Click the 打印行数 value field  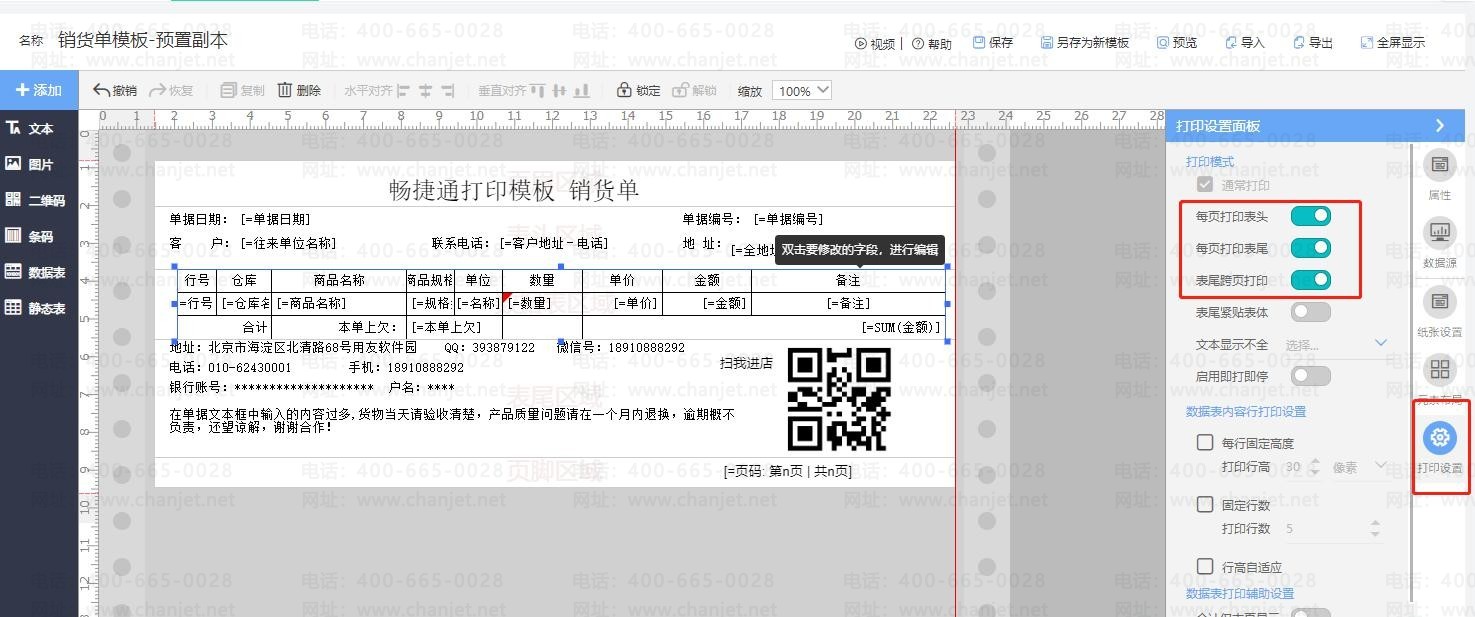tap(1332, 528)
